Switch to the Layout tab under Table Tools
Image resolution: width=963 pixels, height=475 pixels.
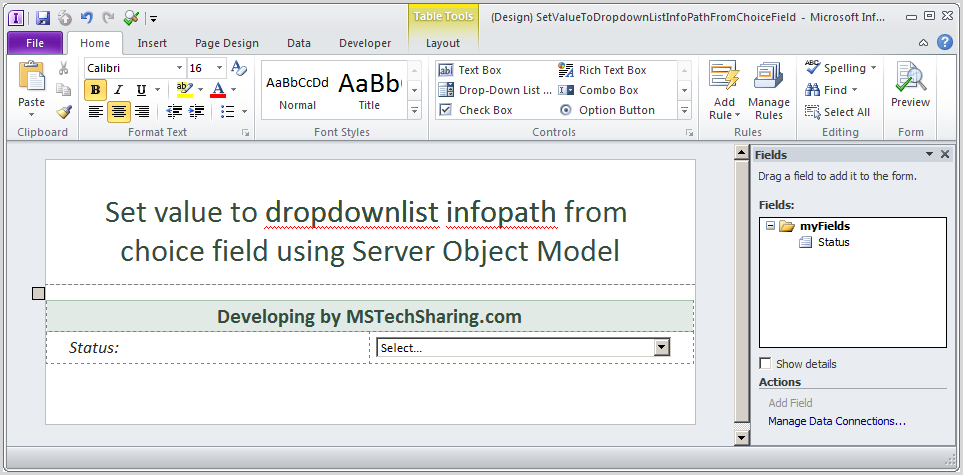coord(443,43)
